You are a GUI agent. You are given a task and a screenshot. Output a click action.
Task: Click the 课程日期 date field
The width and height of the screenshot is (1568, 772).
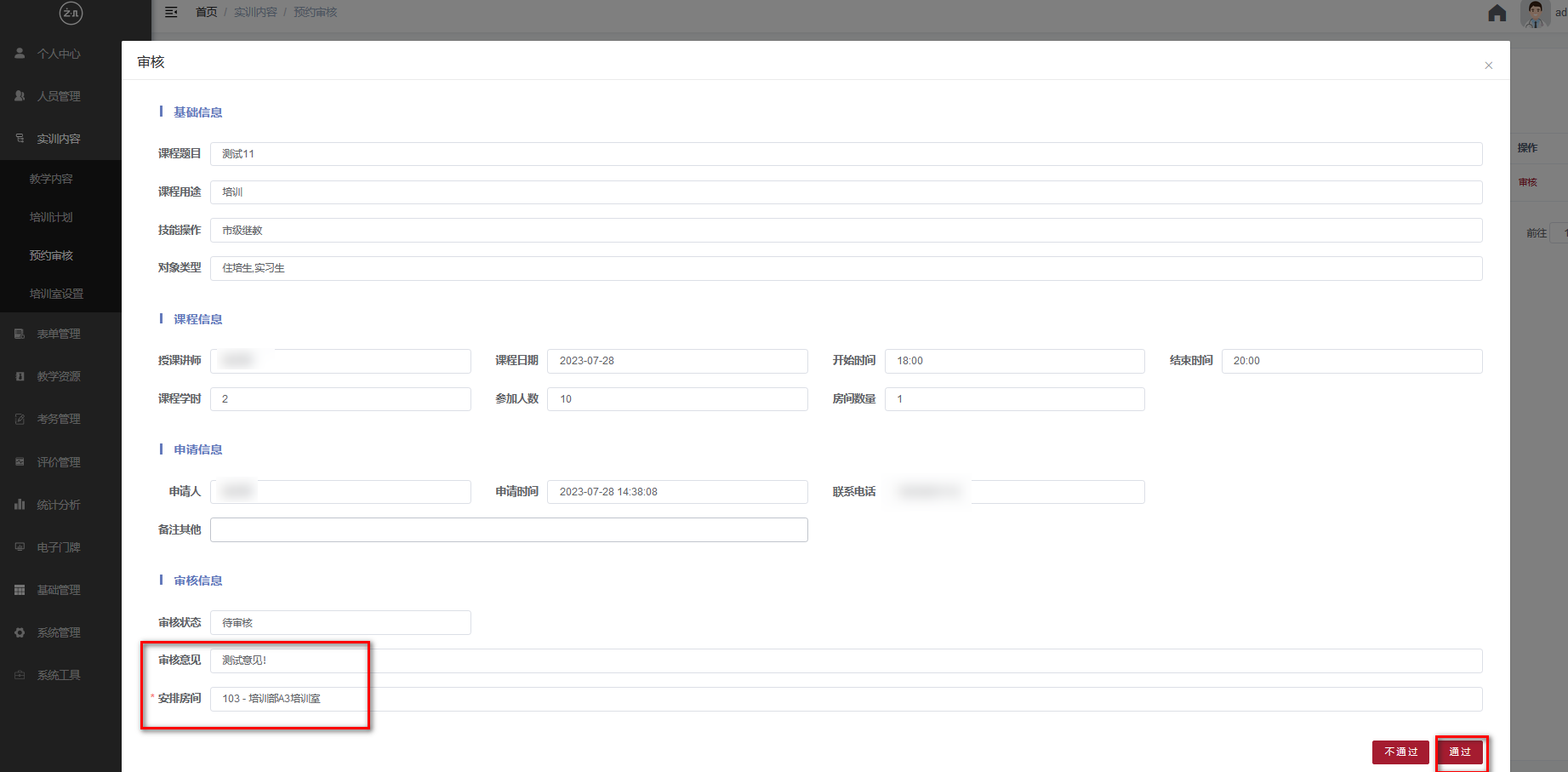pos(677,361)
